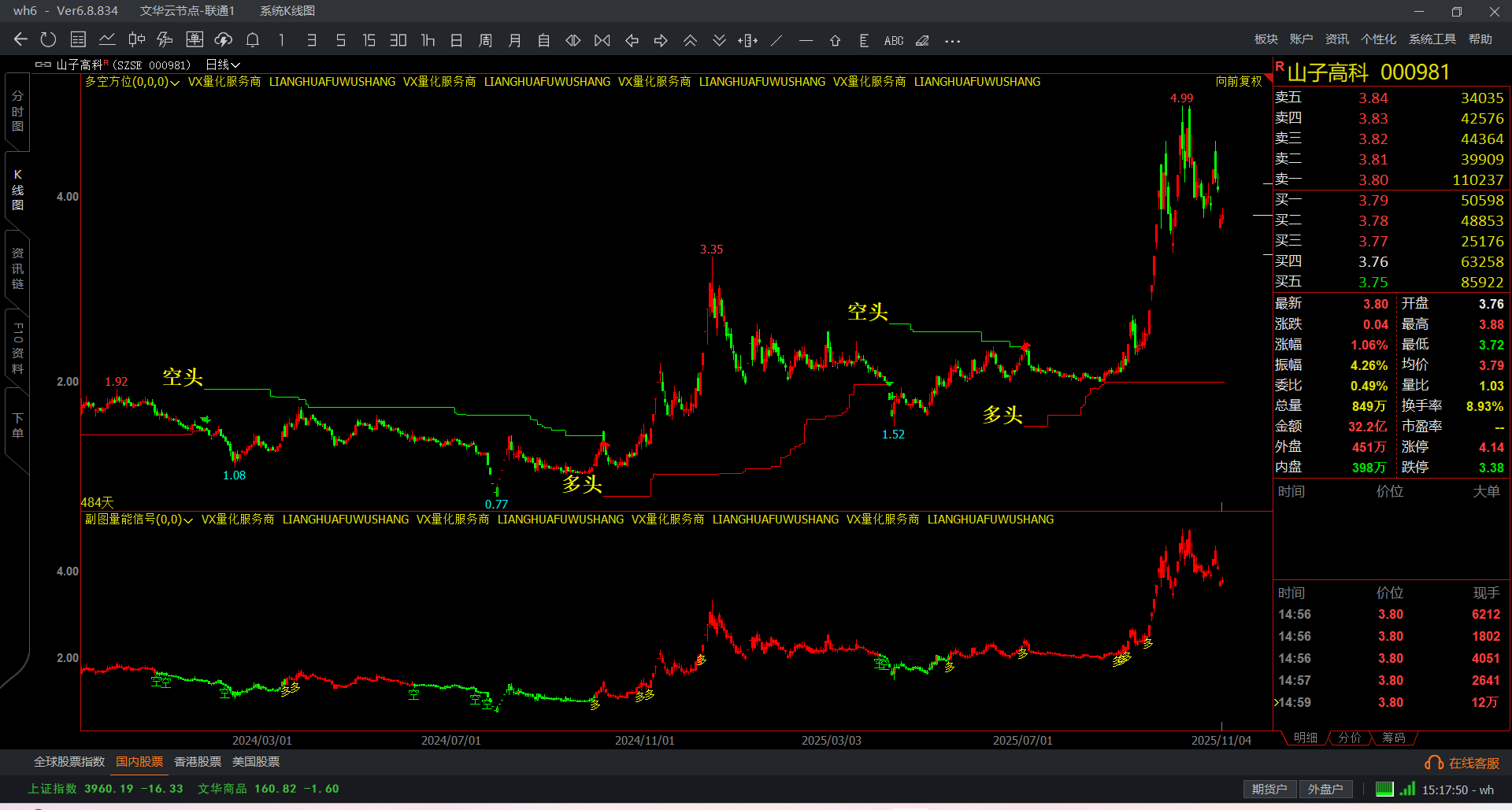Open the F10资料 side tab

point(17,347)
